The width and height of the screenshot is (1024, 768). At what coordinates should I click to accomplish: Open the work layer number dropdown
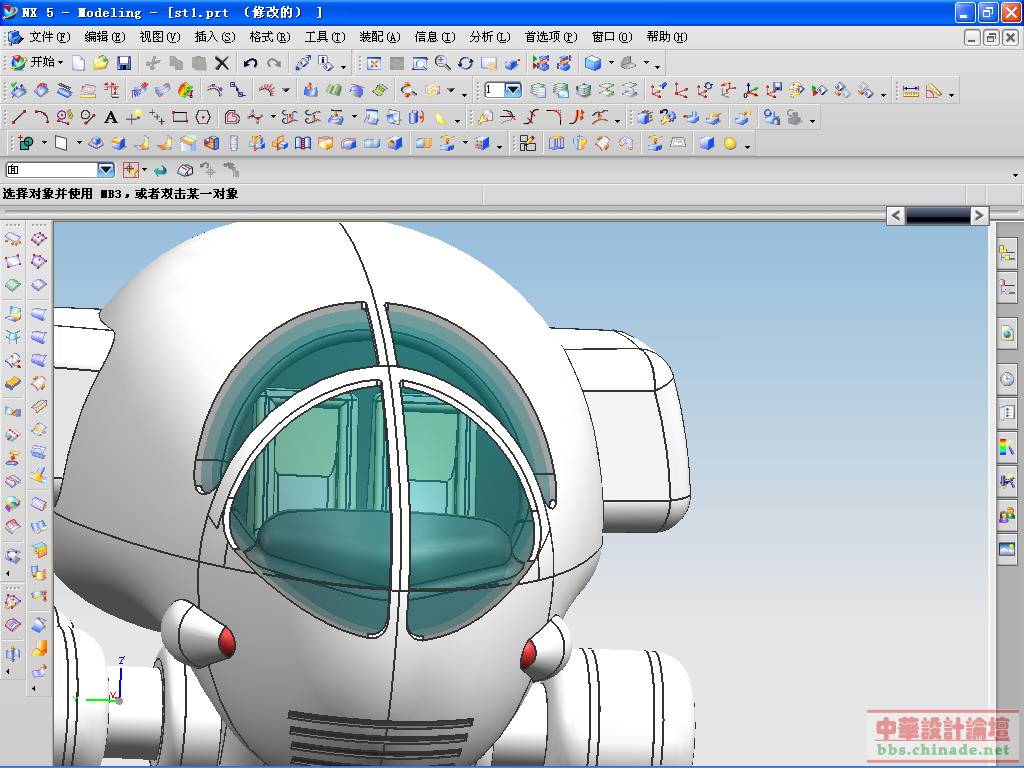coord(513,90)
